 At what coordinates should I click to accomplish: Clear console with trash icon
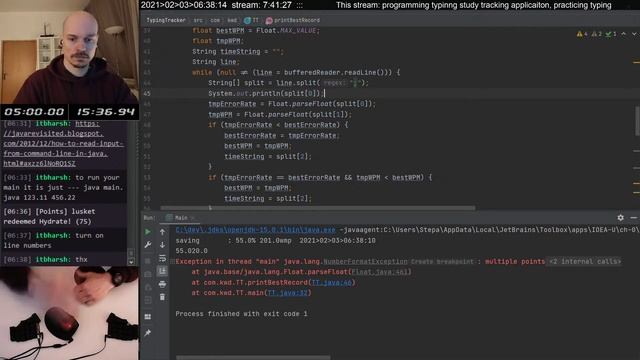[x=162, y=297]
